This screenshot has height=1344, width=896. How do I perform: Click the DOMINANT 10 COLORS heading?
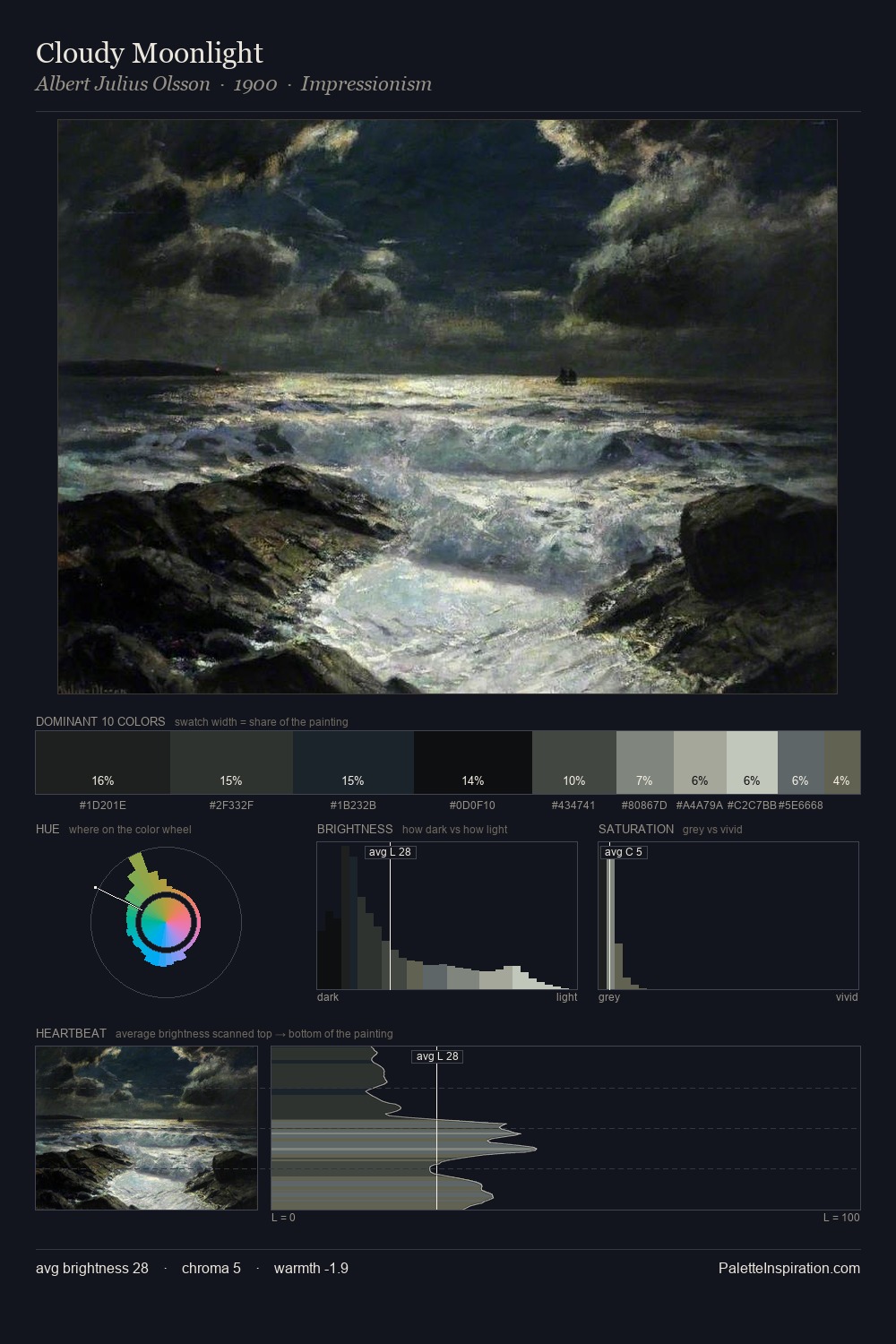100,721
